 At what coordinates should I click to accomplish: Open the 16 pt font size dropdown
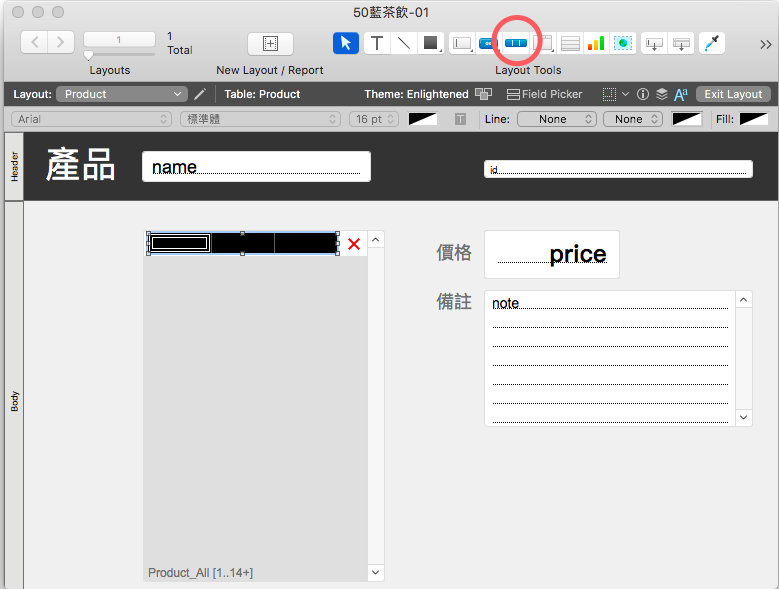[374, 119]
